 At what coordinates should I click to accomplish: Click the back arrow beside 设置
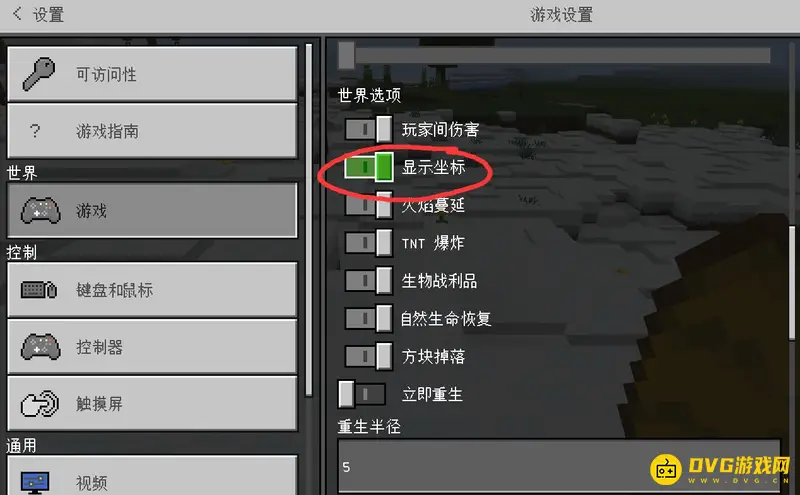click(x=17, y=13)
